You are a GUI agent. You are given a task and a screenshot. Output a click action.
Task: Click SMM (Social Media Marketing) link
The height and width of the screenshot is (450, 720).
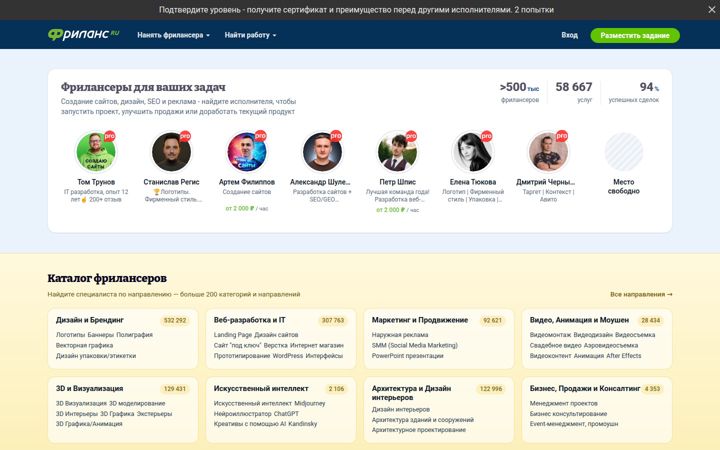(x=415, y=345)
